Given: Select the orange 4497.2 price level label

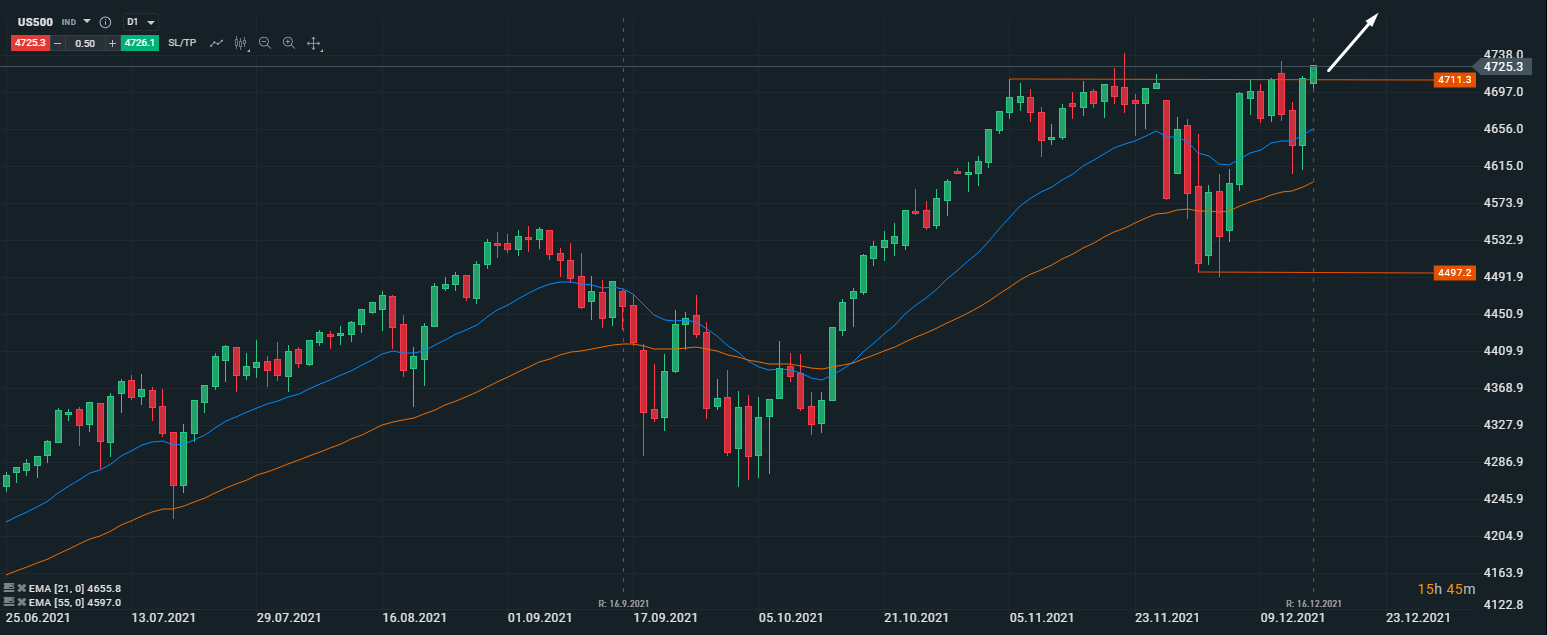Looking at the screenshot, I should (1454, 272).
